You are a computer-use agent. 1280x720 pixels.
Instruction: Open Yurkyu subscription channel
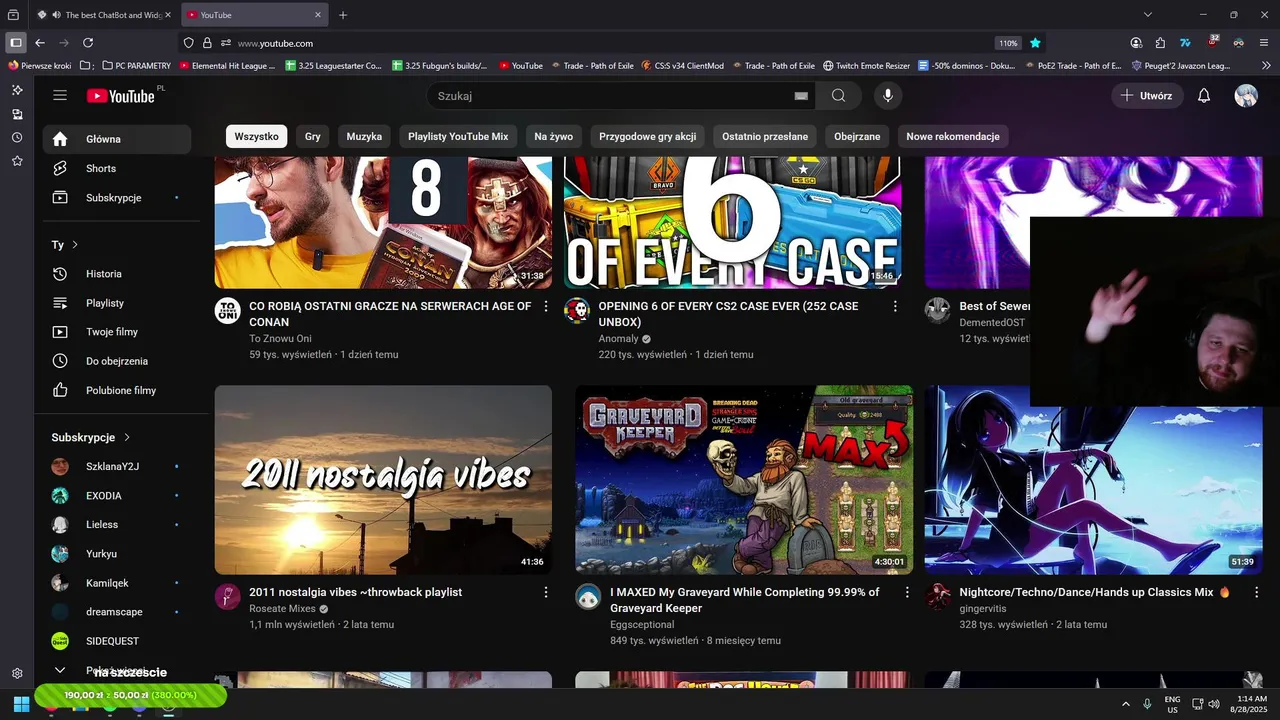tap(117, 553)
